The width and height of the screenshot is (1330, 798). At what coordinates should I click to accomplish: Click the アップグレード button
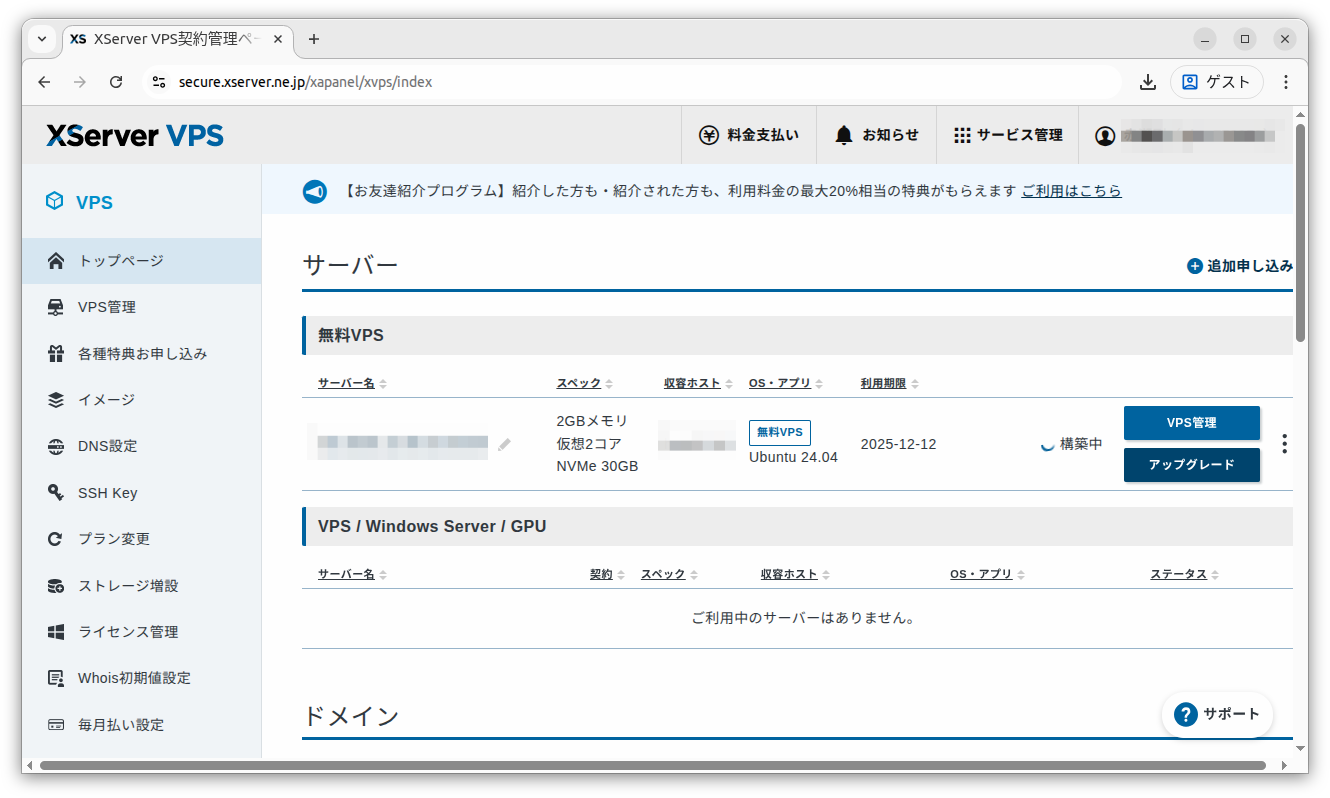1192,465
